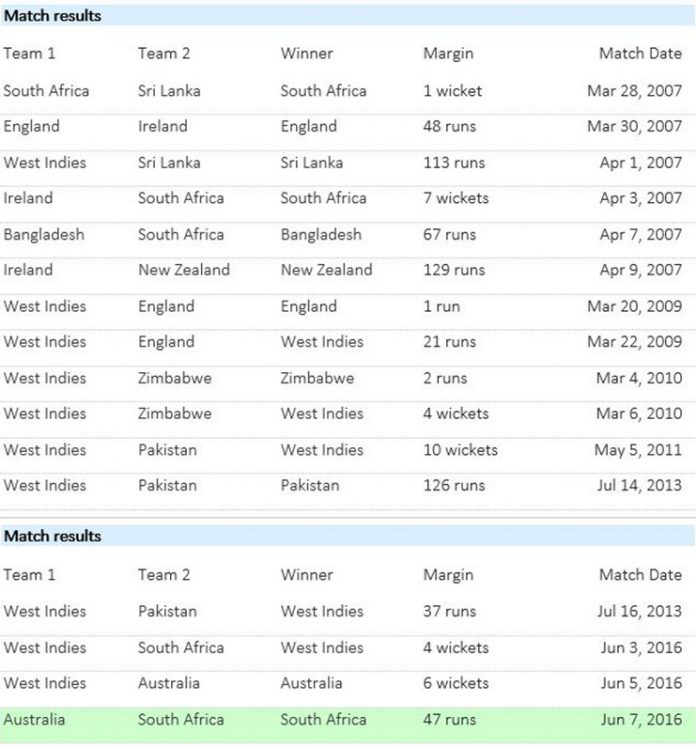Select the highlighted Jun 7, 2016 date
Screen dimensions: 696x748
641,719
